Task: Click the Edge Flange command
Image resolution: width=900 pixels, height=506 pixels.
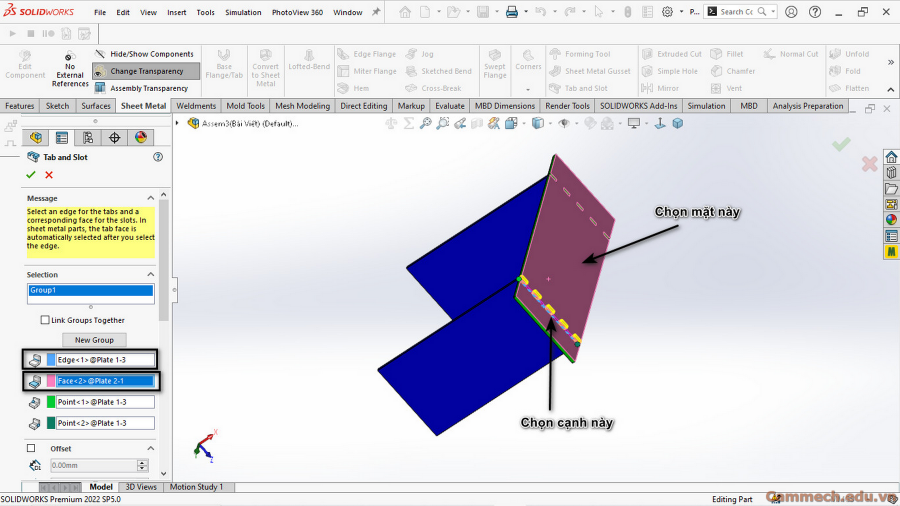Action: coord(367,54)
